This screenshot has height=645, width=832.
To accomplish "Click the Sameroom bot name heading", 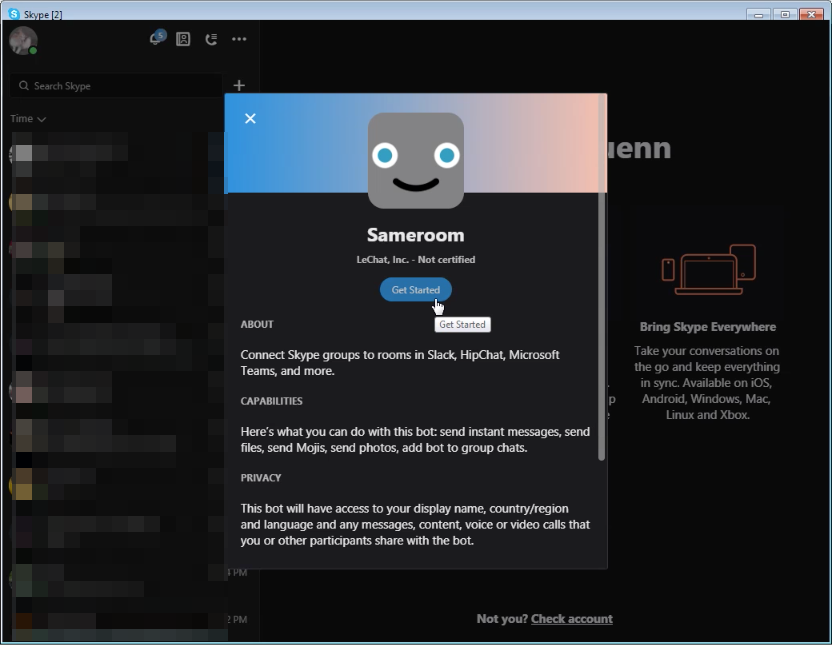I will click(x=415, y=235).
